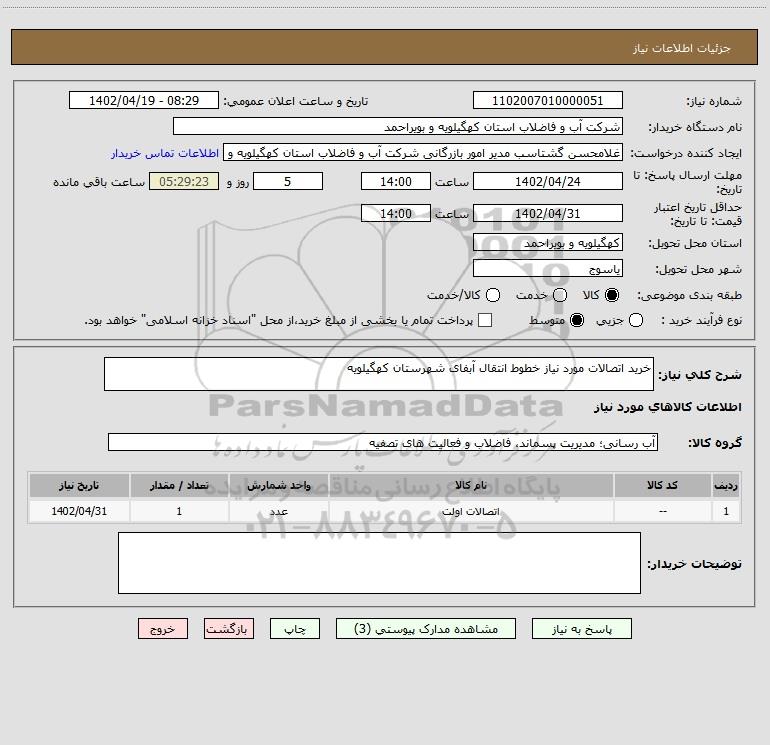
Task: Tick the اسناد خزانه اسلامی payment checkbox
Action: click(x=485, y=320)
